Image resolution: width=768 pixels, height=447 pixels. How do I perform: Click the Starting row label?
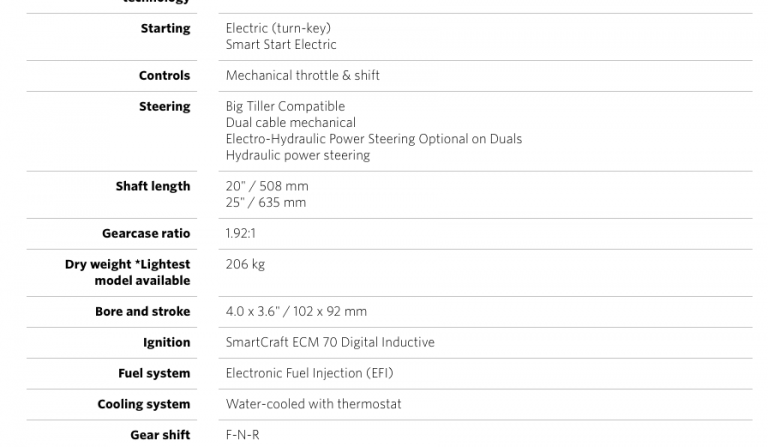(x=166, y=28)
